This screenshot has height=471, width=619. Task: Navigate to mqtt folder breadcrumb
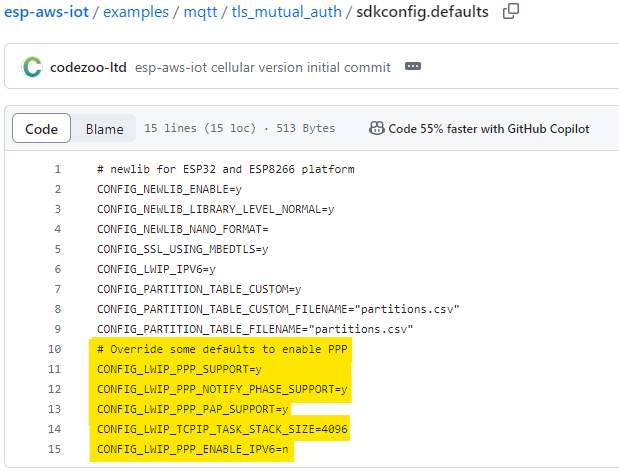coord(200,12)
